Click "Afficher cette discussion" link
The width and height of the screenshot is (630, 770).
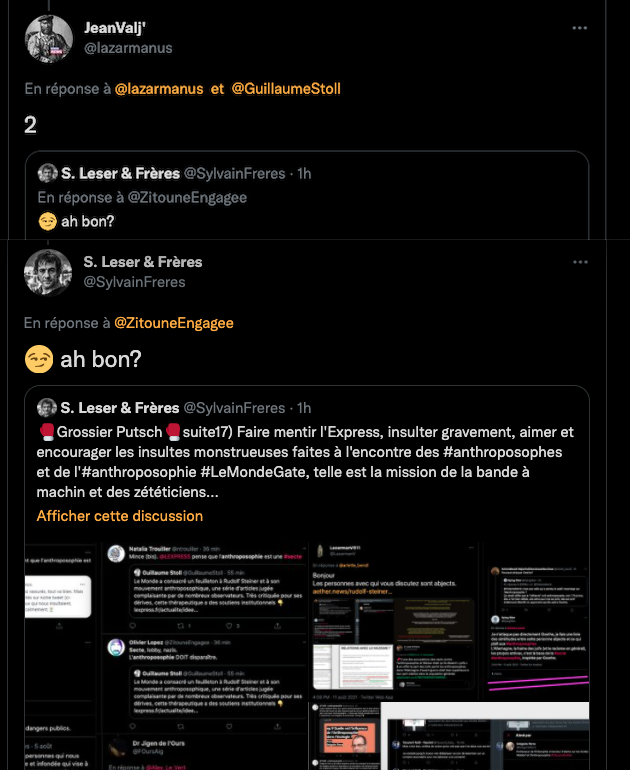[120, 516]
